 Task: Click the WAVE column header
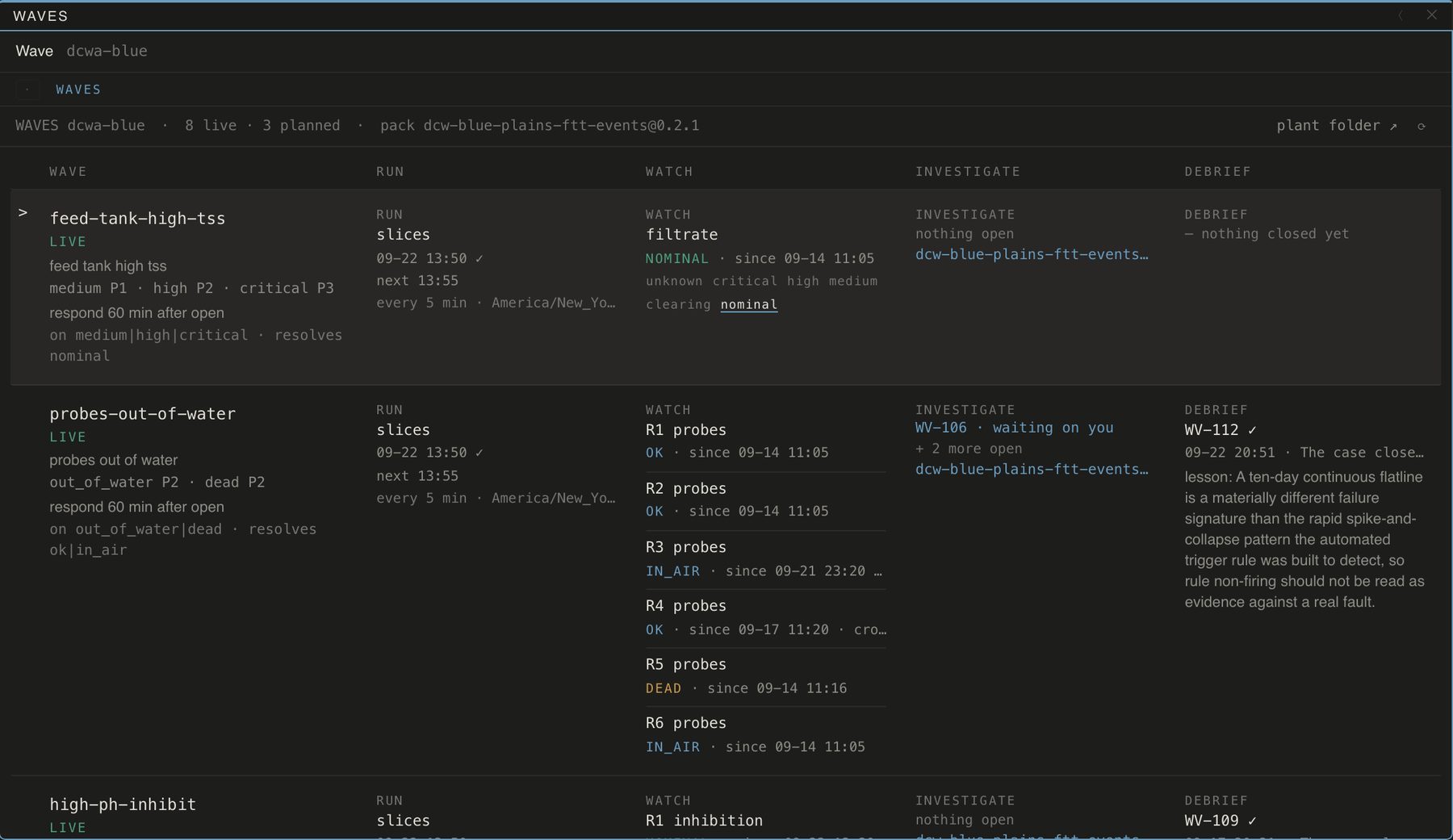click(x=68, y=172)
